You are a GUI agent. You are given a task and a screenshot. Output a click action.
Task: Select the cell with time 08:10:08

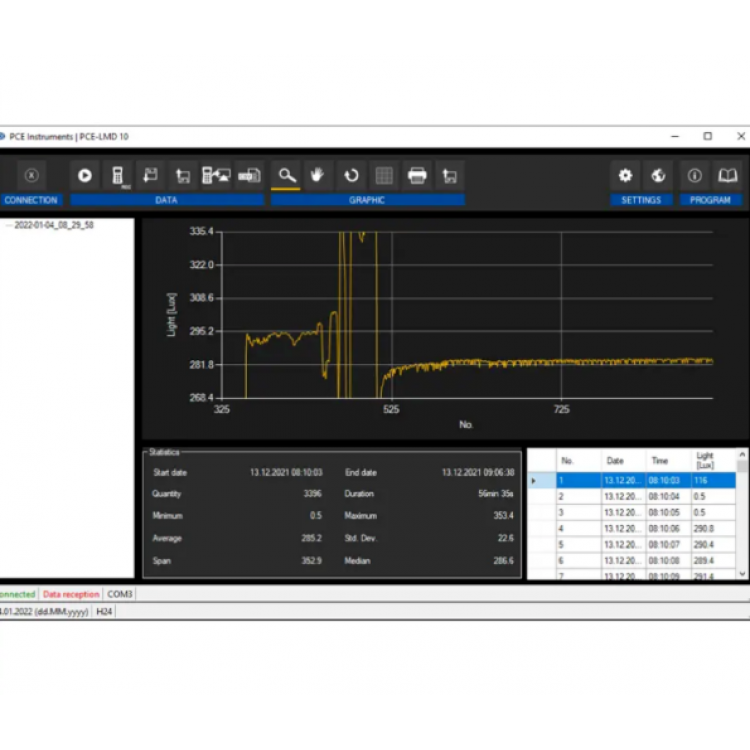click(668, 561)
